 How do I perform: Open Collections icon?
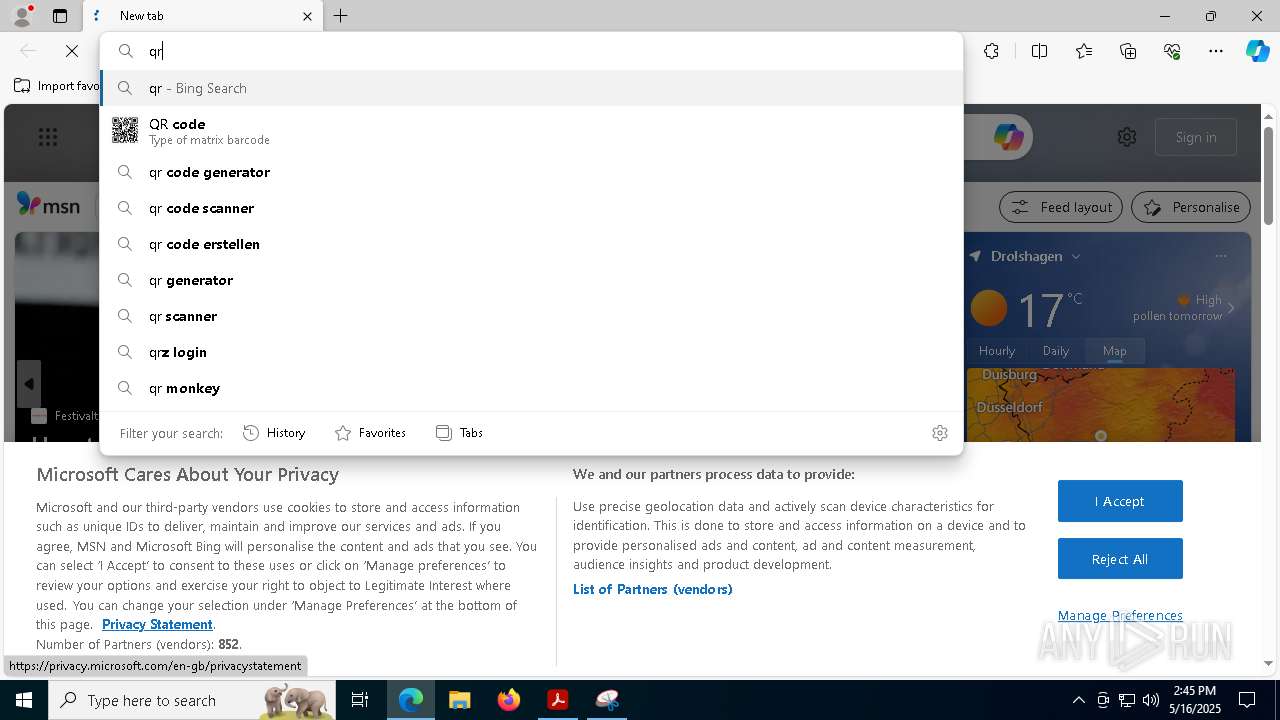(1128, 51)
